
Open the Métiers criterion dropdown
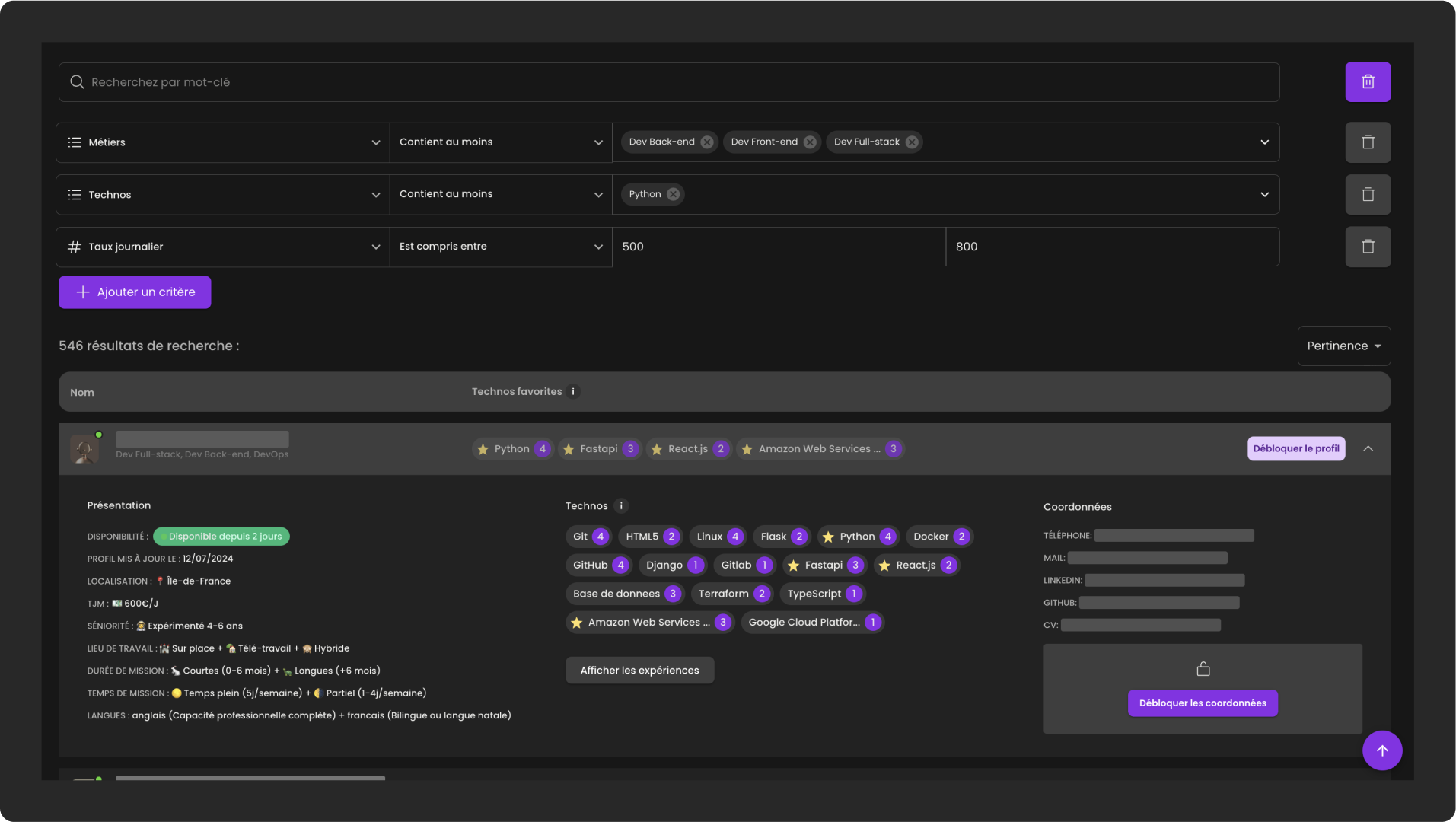point(223,142)
